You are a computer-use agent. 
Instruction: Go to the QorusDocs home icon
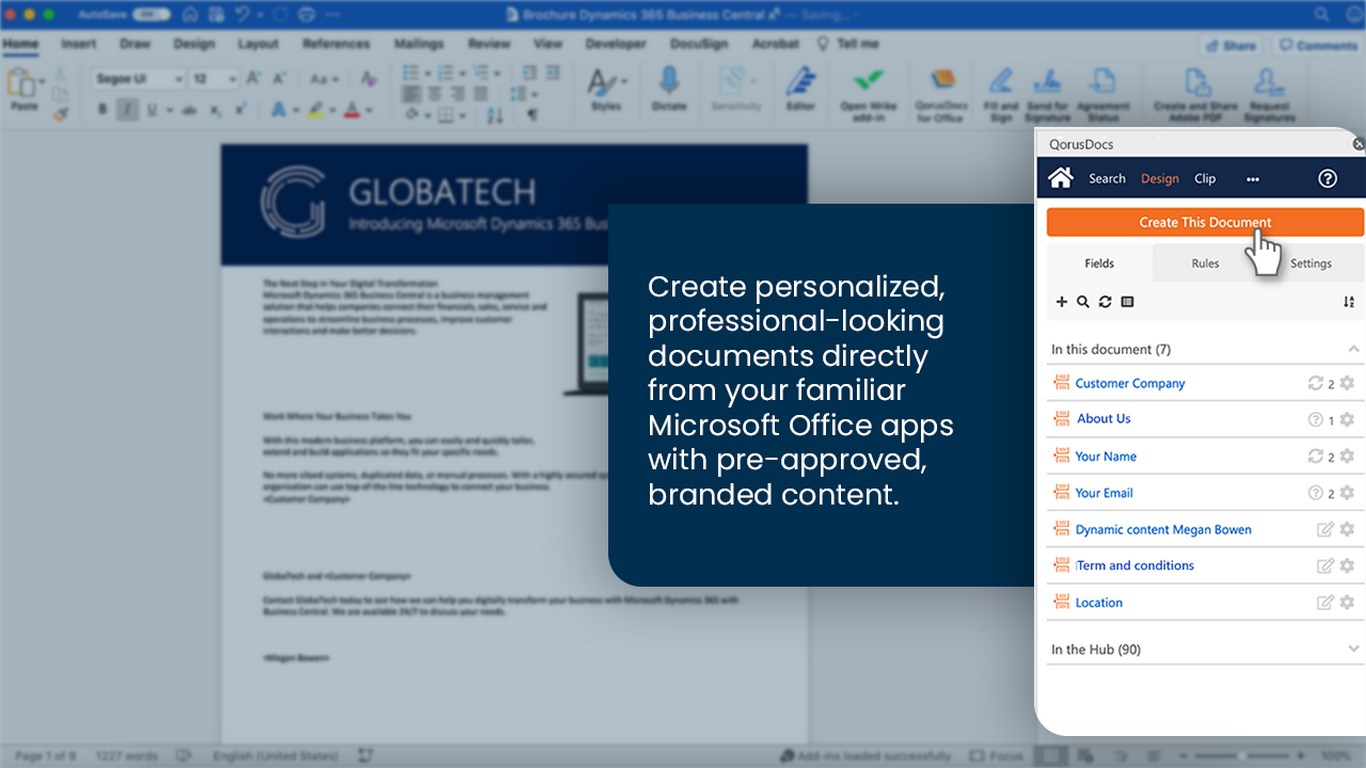point(1061,178)
